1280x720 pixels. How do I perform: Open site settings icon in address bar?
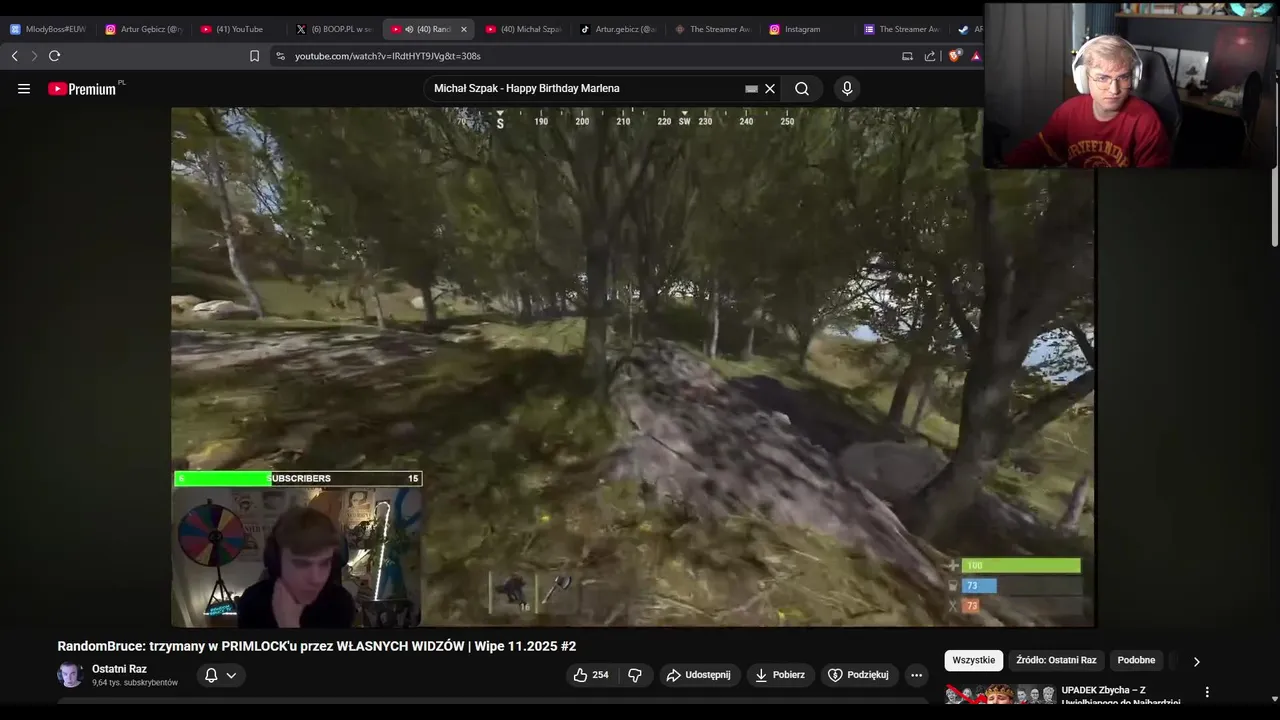(280, 56)
